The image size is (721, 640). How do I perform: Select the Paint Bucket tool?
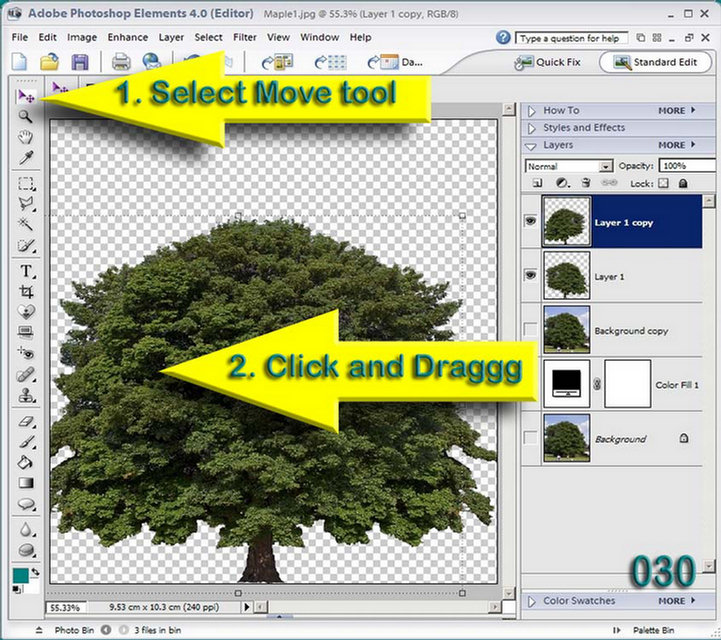25,462
